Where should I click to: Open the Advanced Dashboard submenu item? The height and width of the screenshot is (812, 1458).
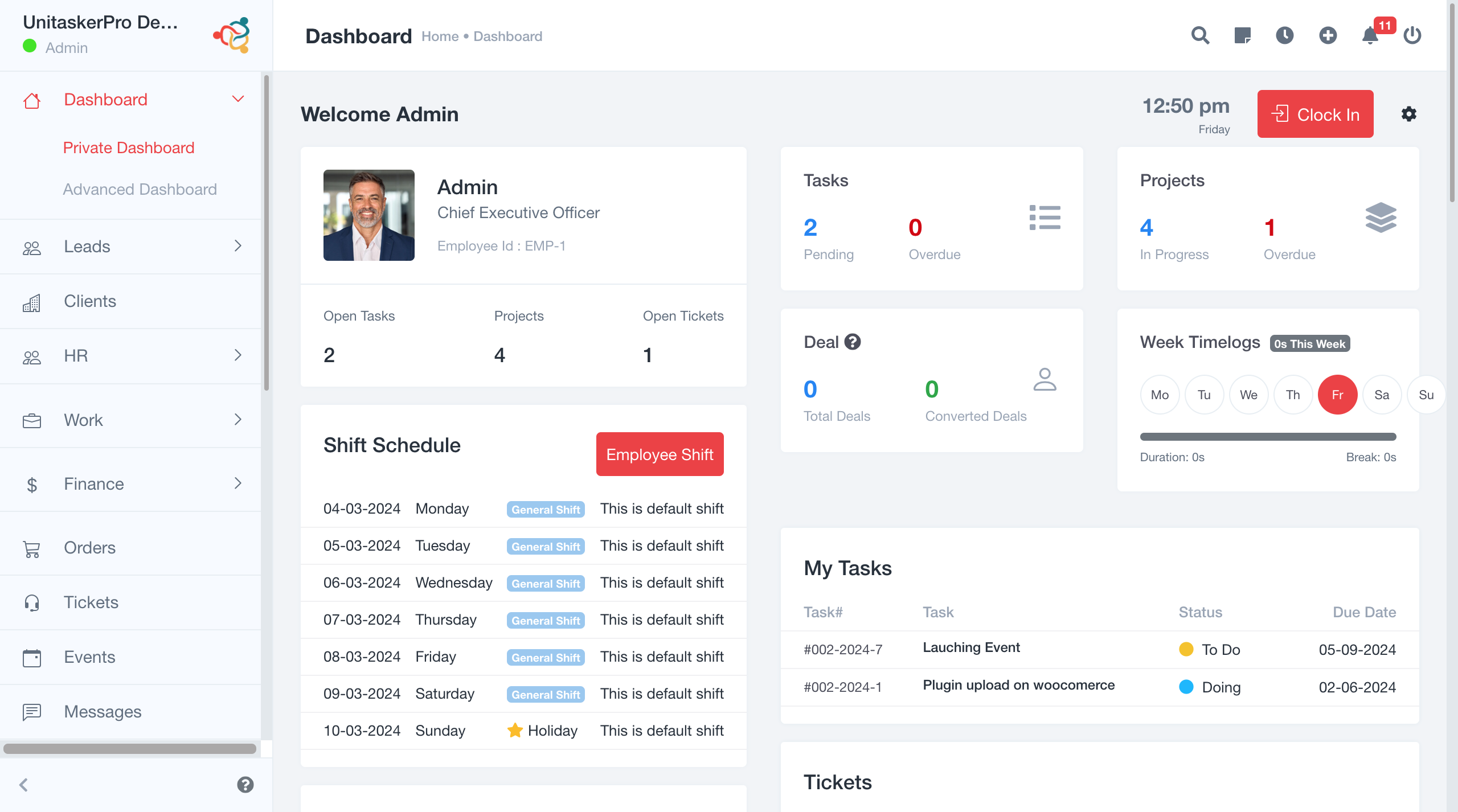point(140,189)
